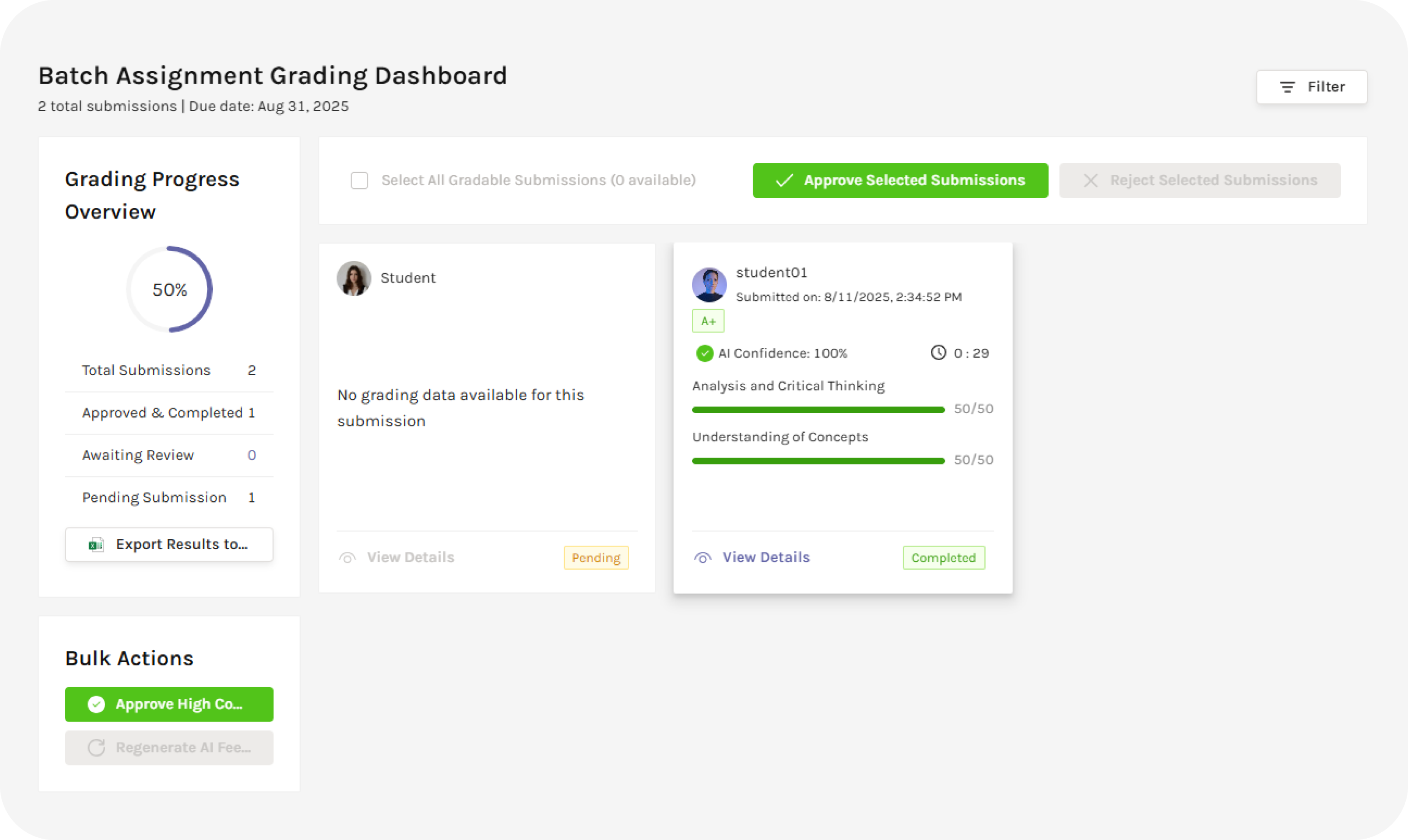
Task: Click the eye icon on pending Student card
Action: click(x=347, y=558)
